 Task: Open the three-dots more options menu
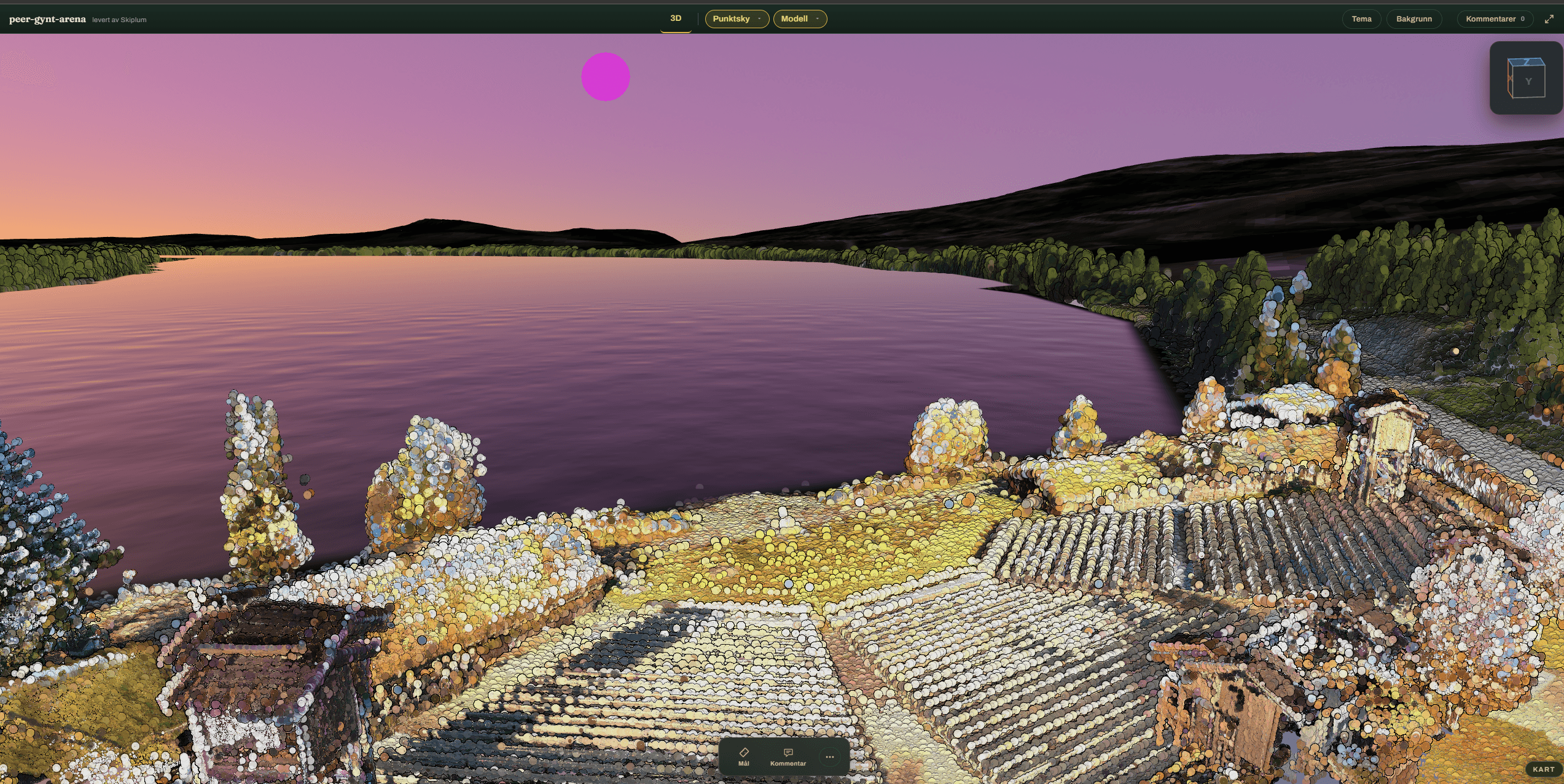(x=830, y=757)
